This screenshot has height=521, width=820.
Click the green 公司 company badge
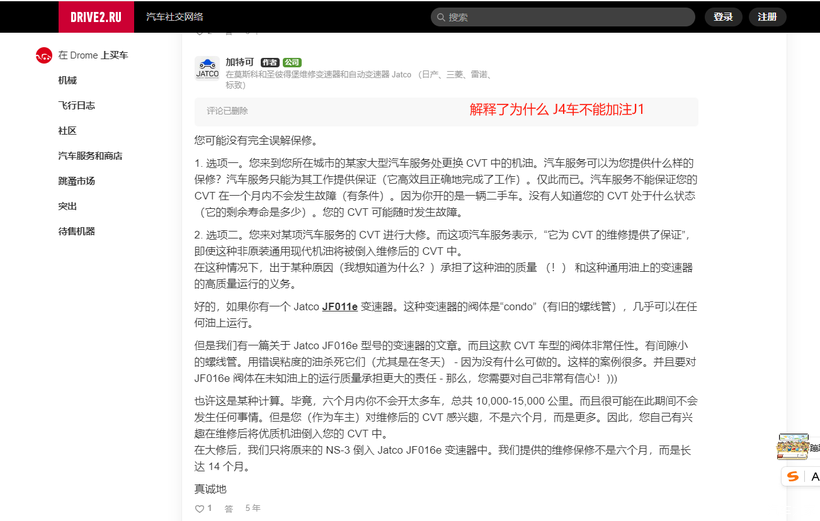click(x=292, y=62)
